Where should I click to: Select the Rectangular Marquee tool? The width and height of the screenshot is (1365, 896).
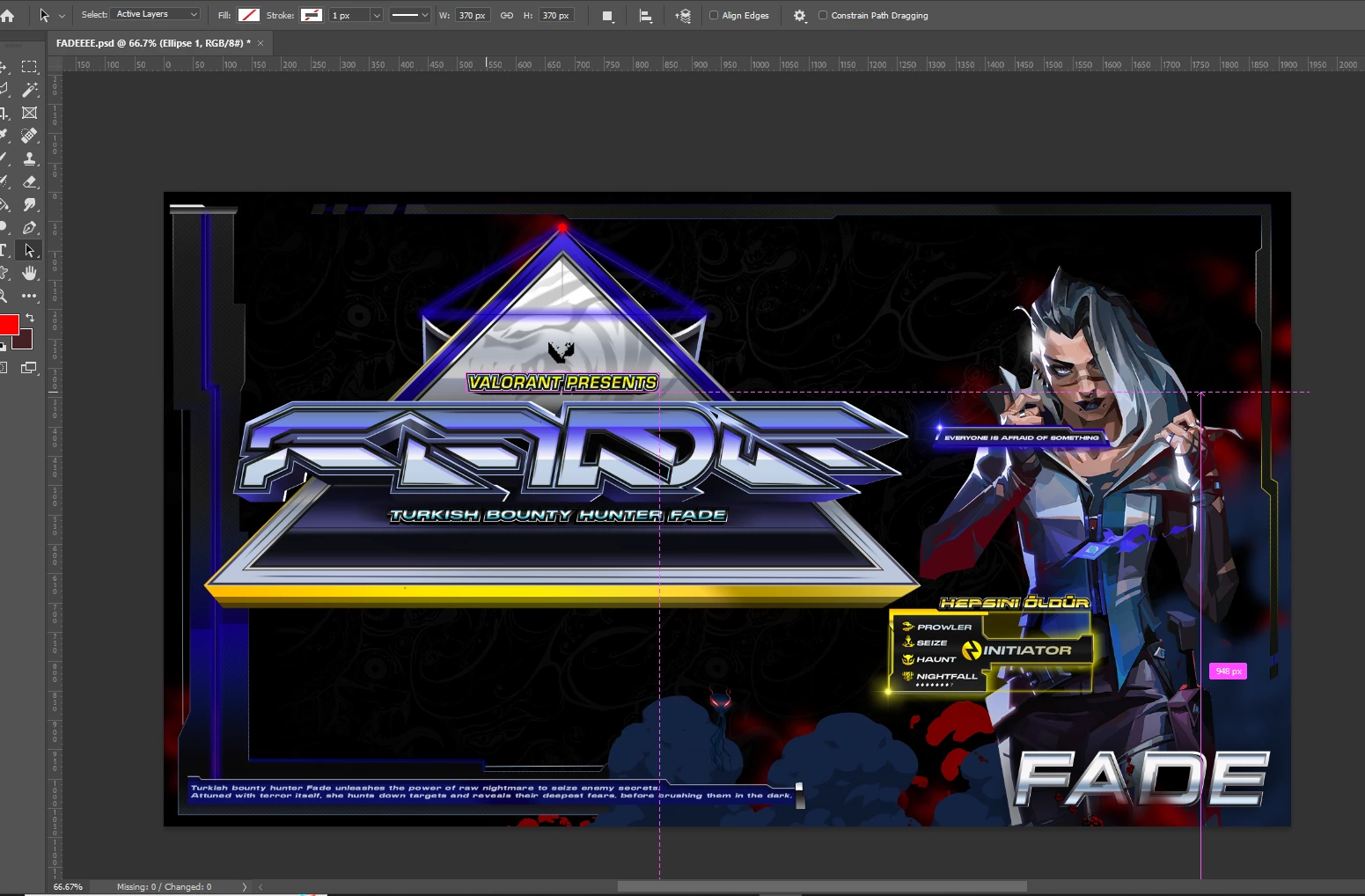click(x=29, y=67)
